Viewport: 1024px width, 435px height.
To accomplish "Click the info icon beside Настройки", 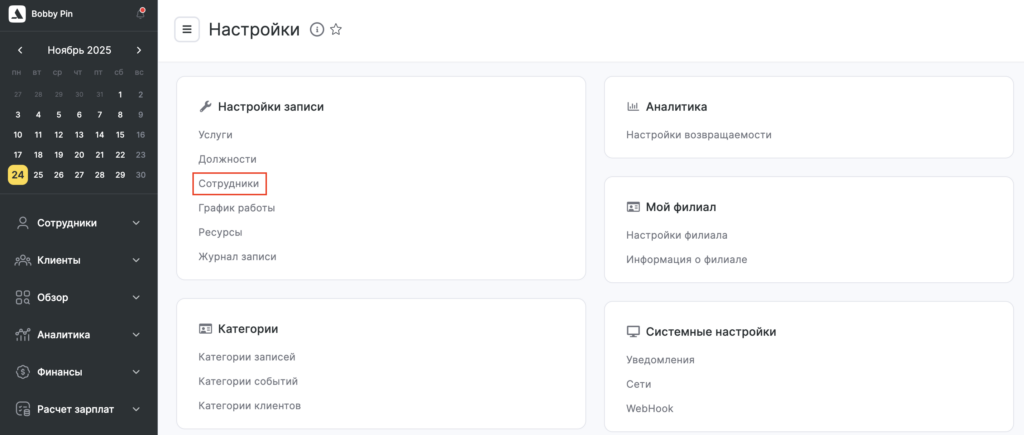I will tap(317, 30).
